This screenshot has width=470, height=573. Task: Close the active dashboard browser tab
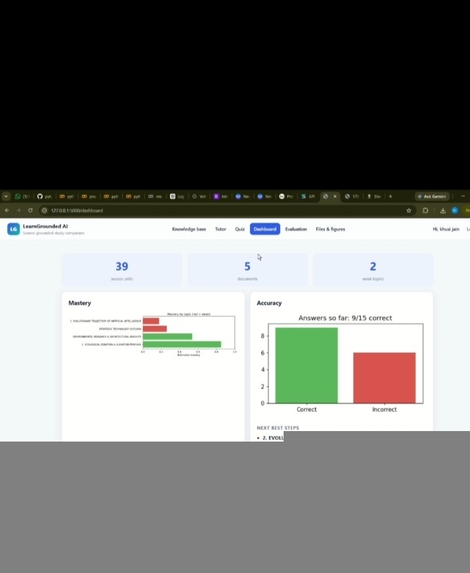tap(335, 197)
